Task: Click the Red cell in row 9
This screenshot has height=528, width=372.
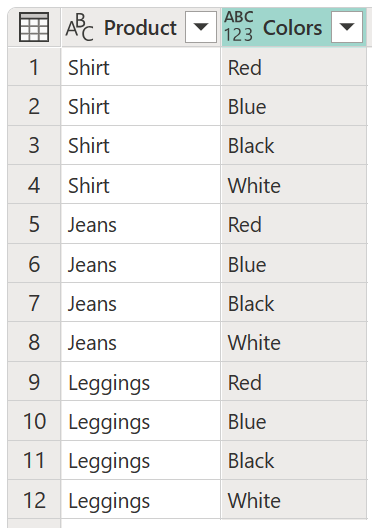Action: point(294,382)
